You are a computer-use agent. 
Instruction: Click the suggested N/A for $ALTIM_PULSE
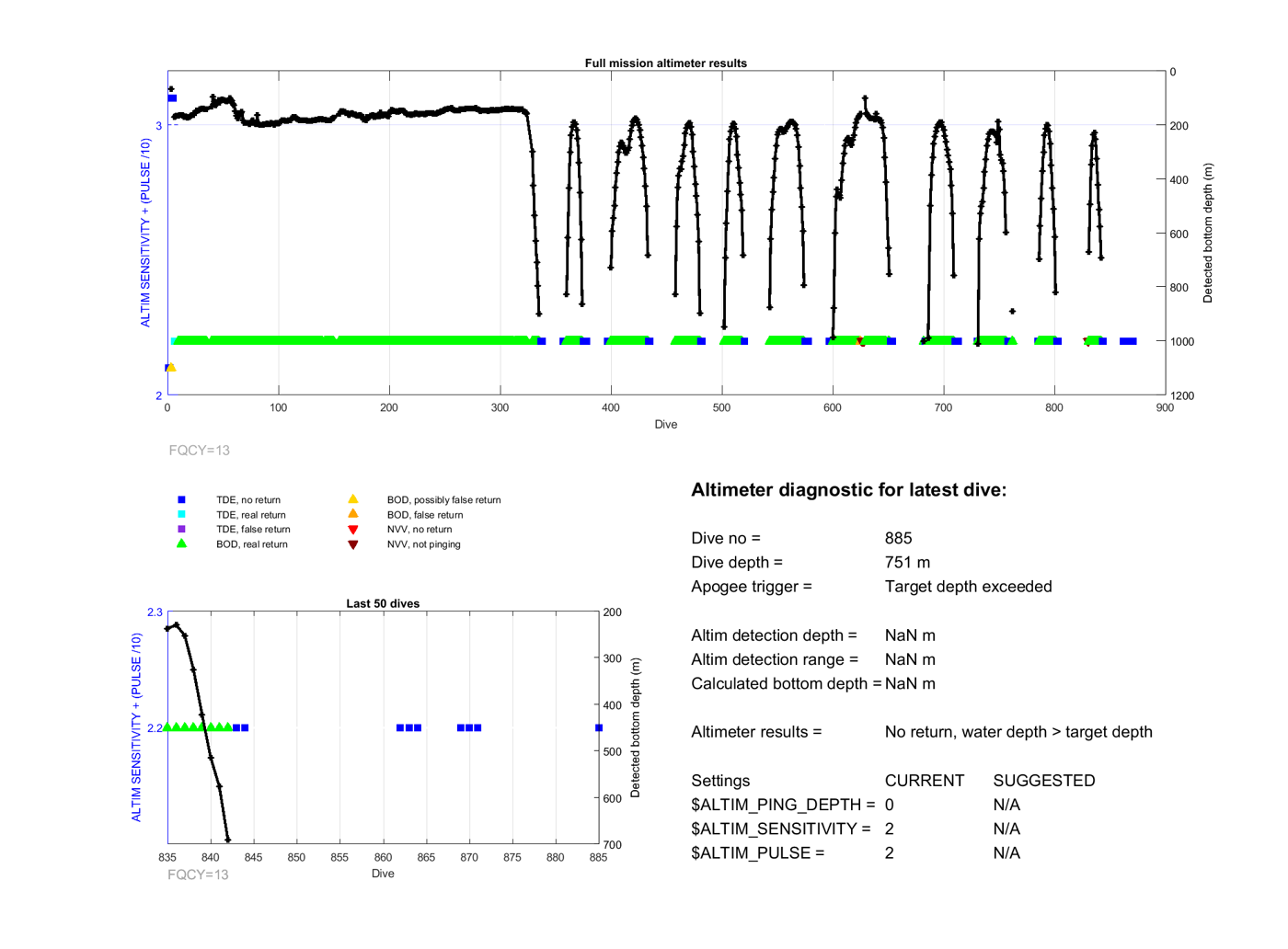coord(1006,853)
